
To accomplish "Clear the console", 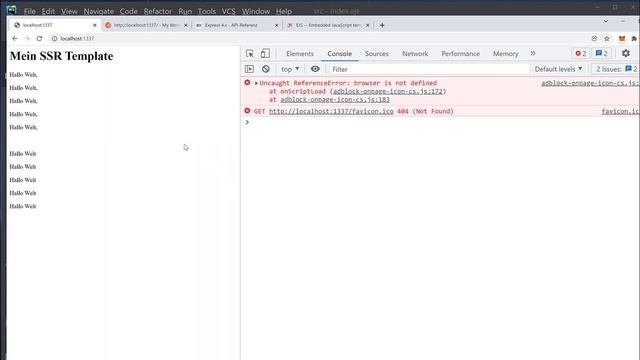I will (266, 69).
